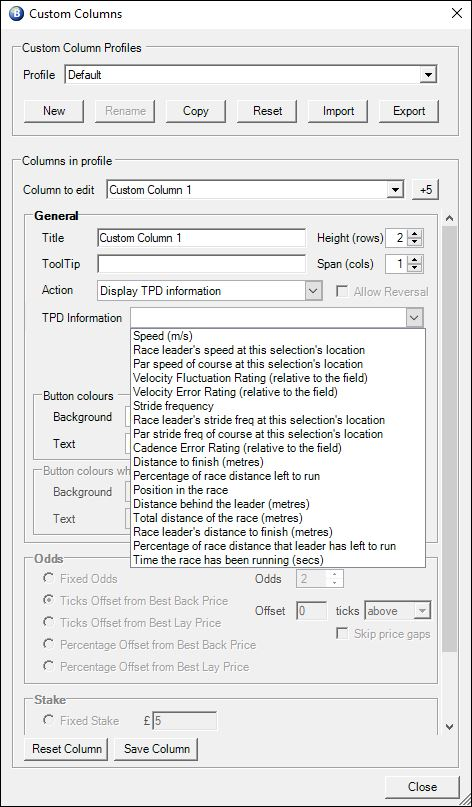Screen dimensions: 472x807
Task: Click the Save Column button
Action: (x=156, y=749)
